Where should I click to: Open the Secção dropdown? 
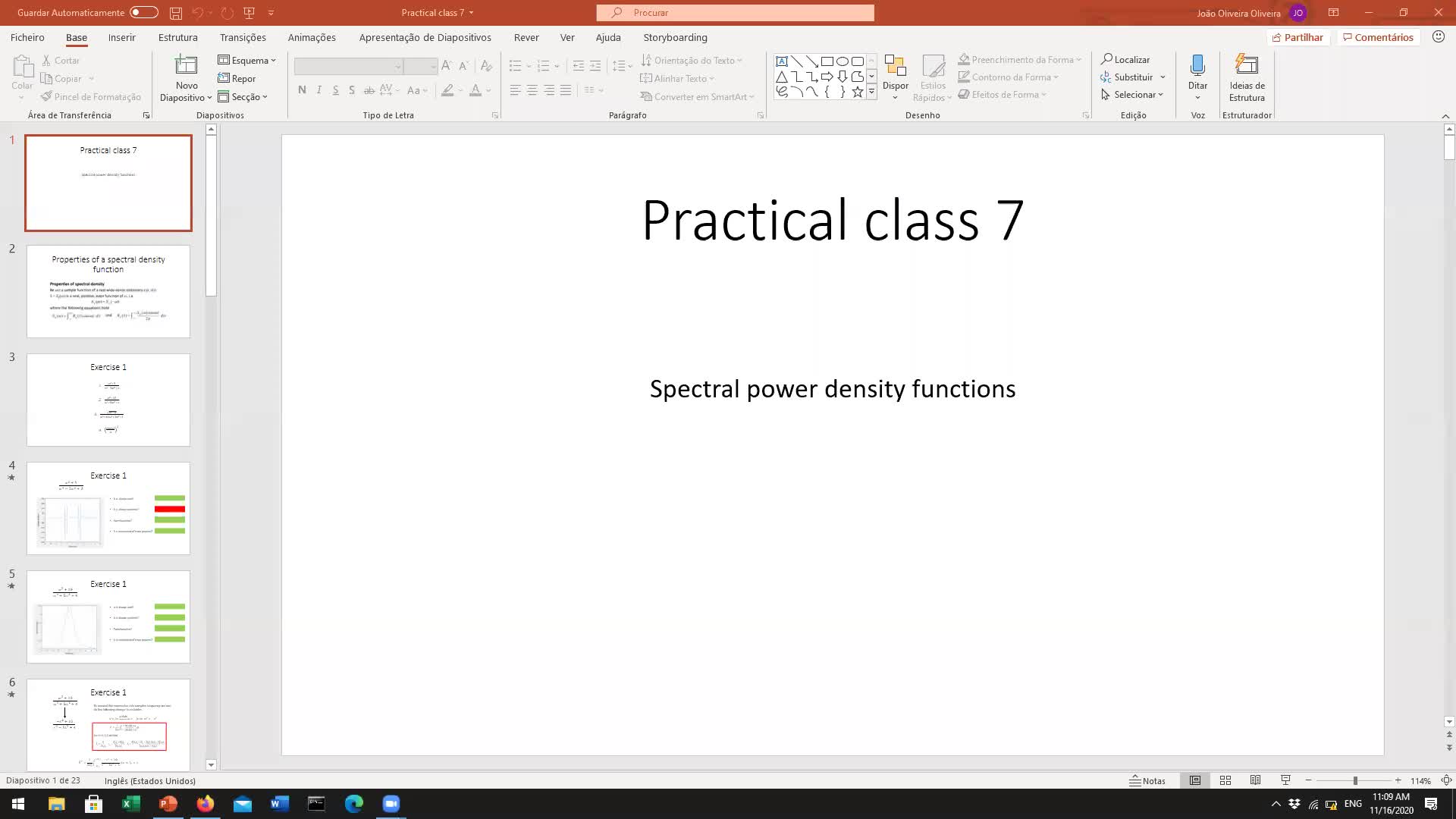click(x=243, y=97)
